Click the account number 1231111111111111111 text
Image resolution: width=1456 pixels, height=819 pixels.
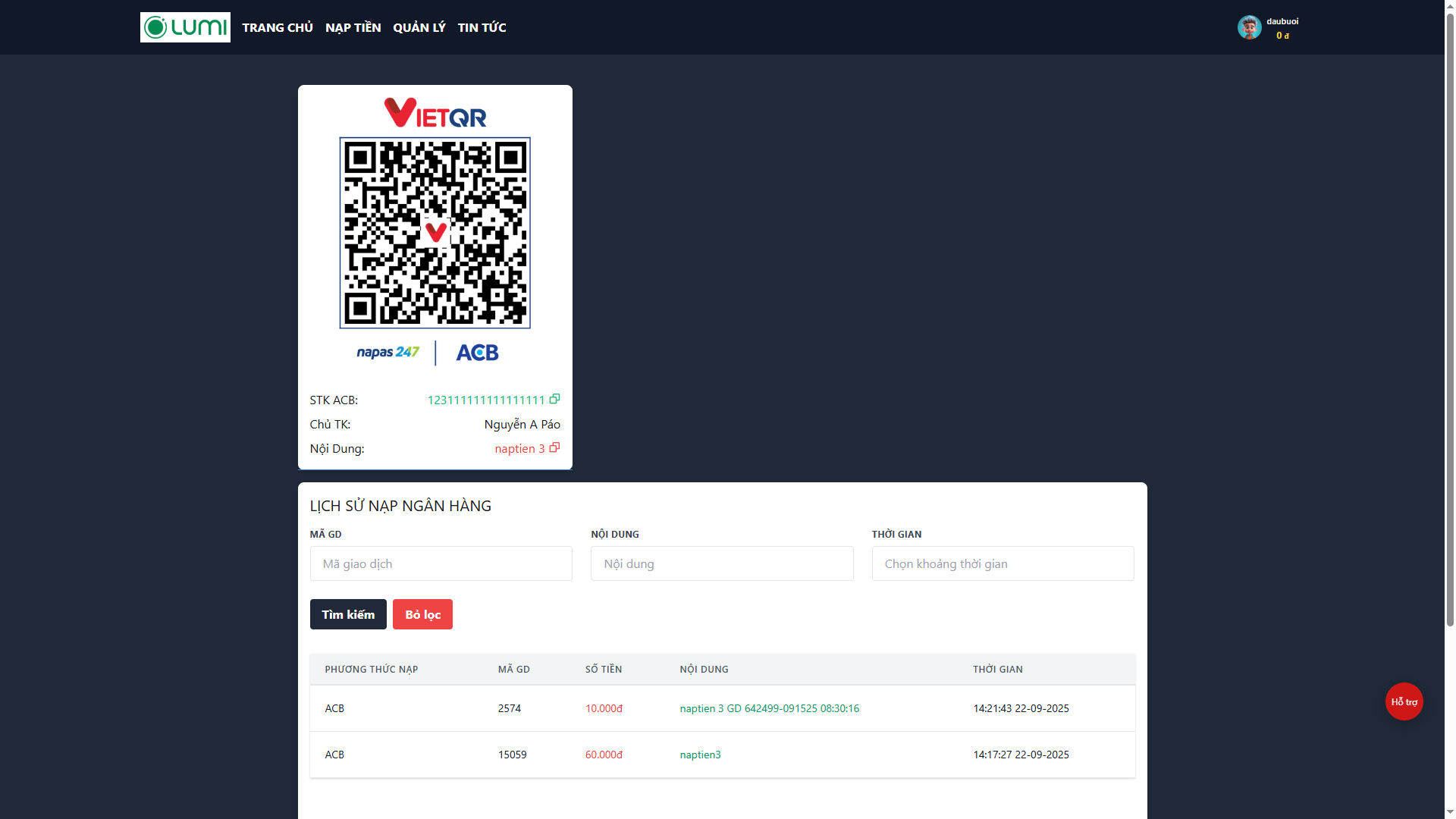[485, 400]
